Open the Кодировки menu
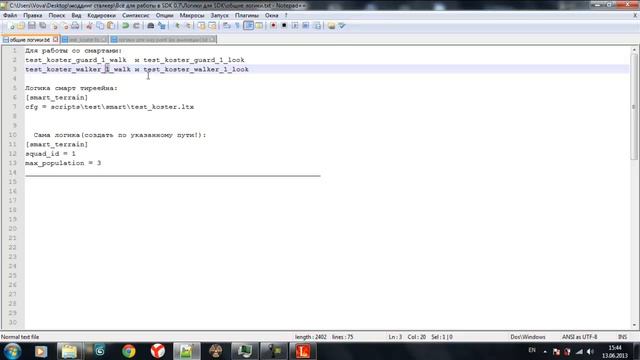This screenshot has width=640, height=360. point(102,15)
